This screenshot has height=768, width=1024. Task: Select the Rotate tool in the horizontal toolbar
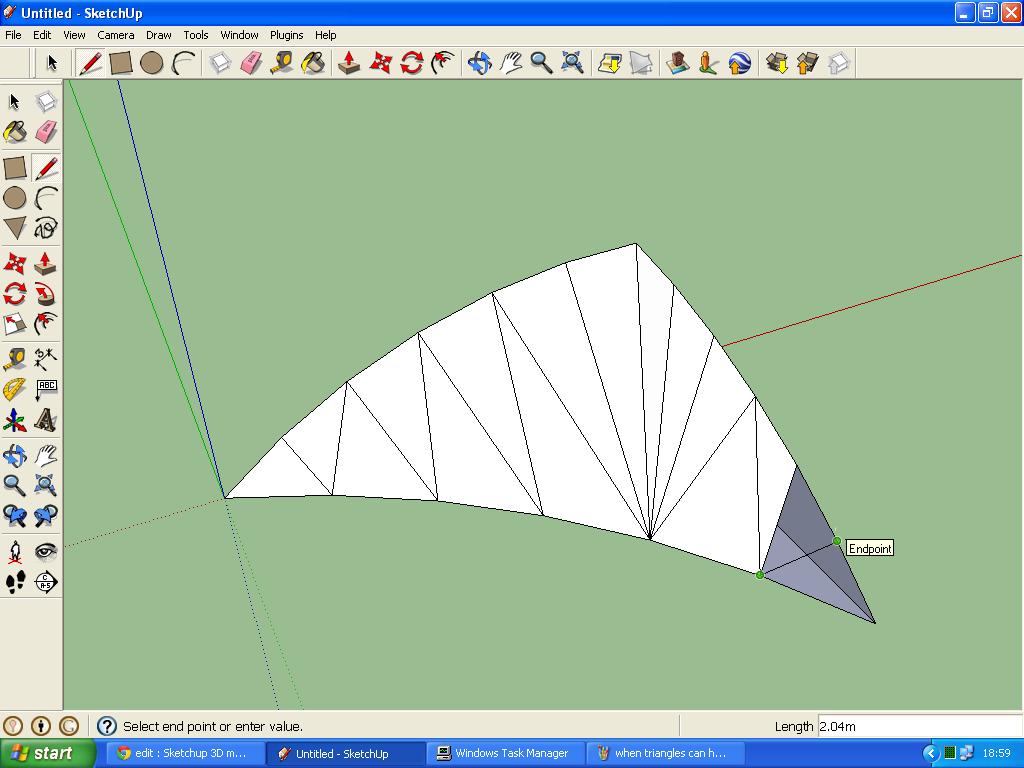tap(411, 63)
